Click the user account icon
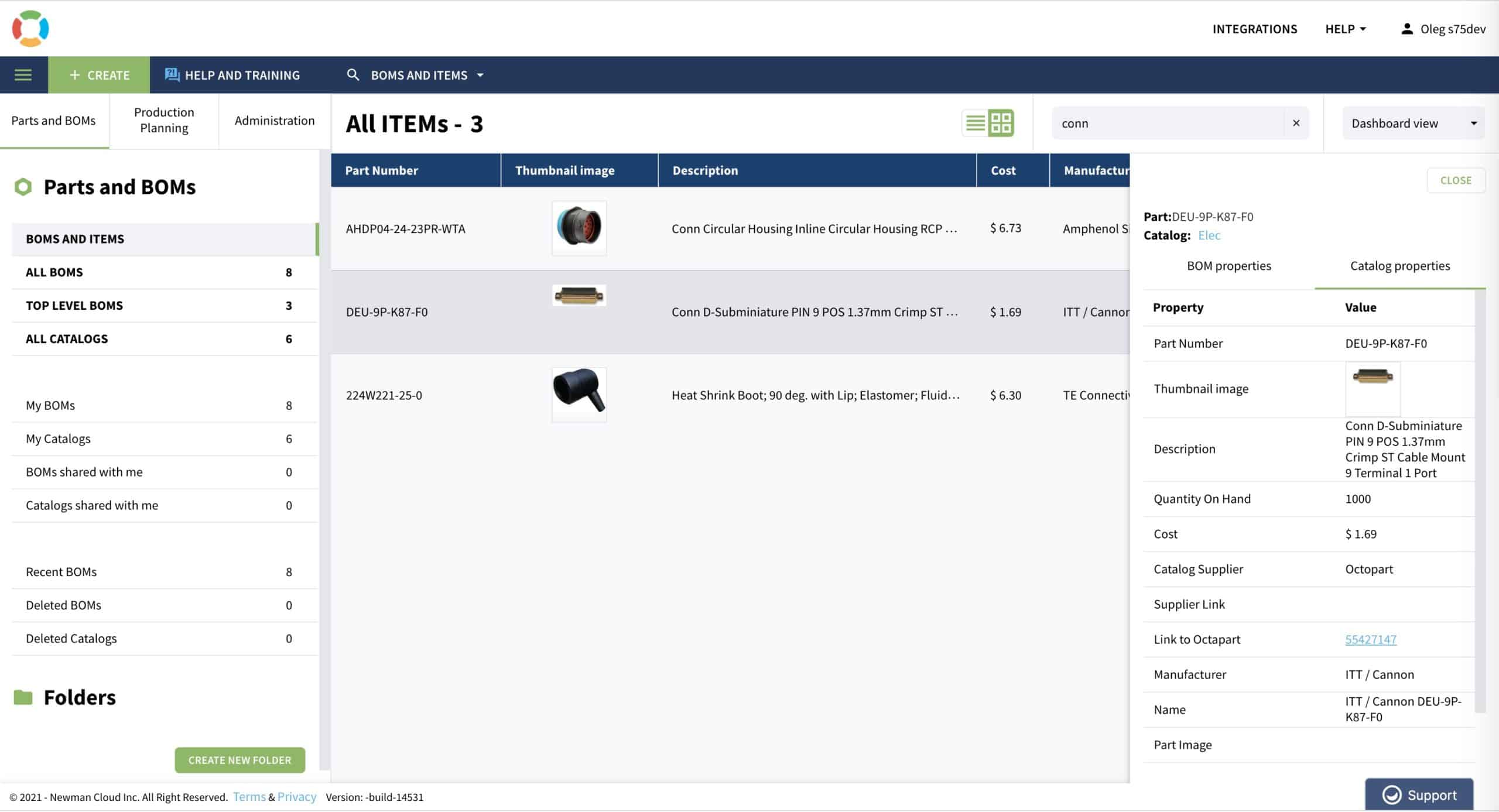The width and height of the screenshot is (1499, 812). coord(1406,29)
